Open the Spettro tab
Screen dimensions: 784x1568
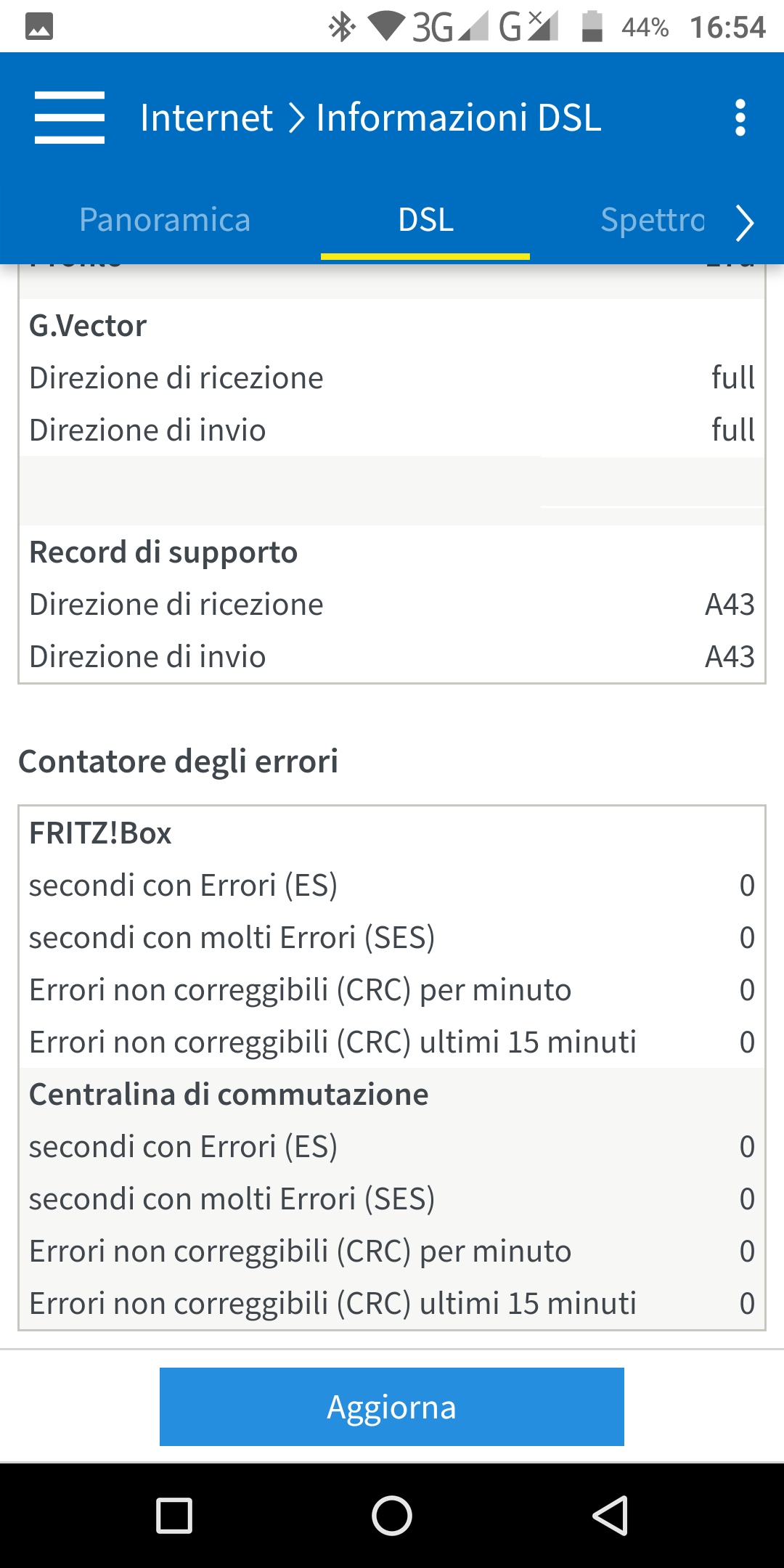(x=652, y=220)
